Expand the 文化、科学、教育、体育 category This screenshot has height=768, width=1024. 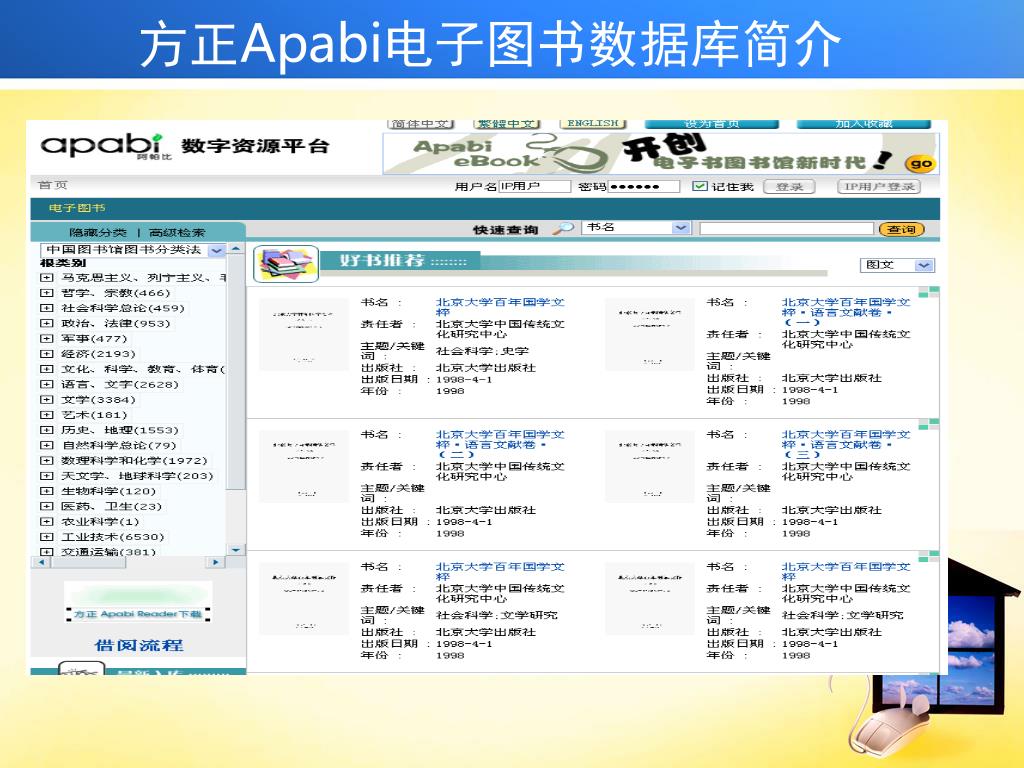(46, 369)
